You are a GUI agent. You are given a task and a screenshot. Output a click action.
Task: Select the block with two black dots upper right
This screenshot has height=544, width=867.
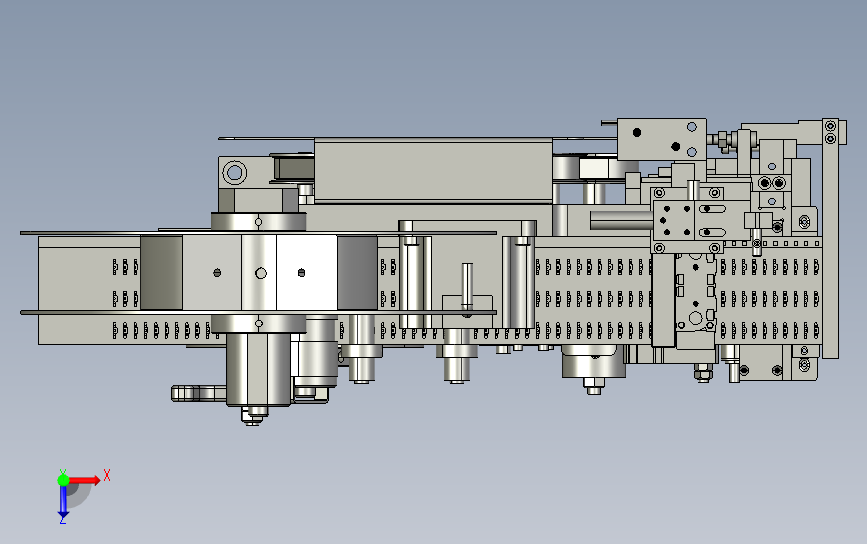coord(661,139)
